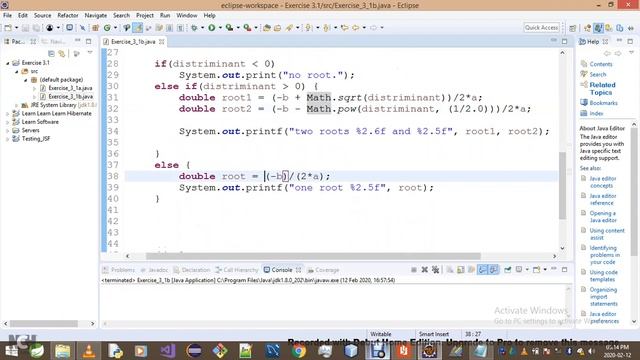Viewport: 640px width, 360px height.
Task: Click the New Java Class icon
Action: (x=107, y=28)
